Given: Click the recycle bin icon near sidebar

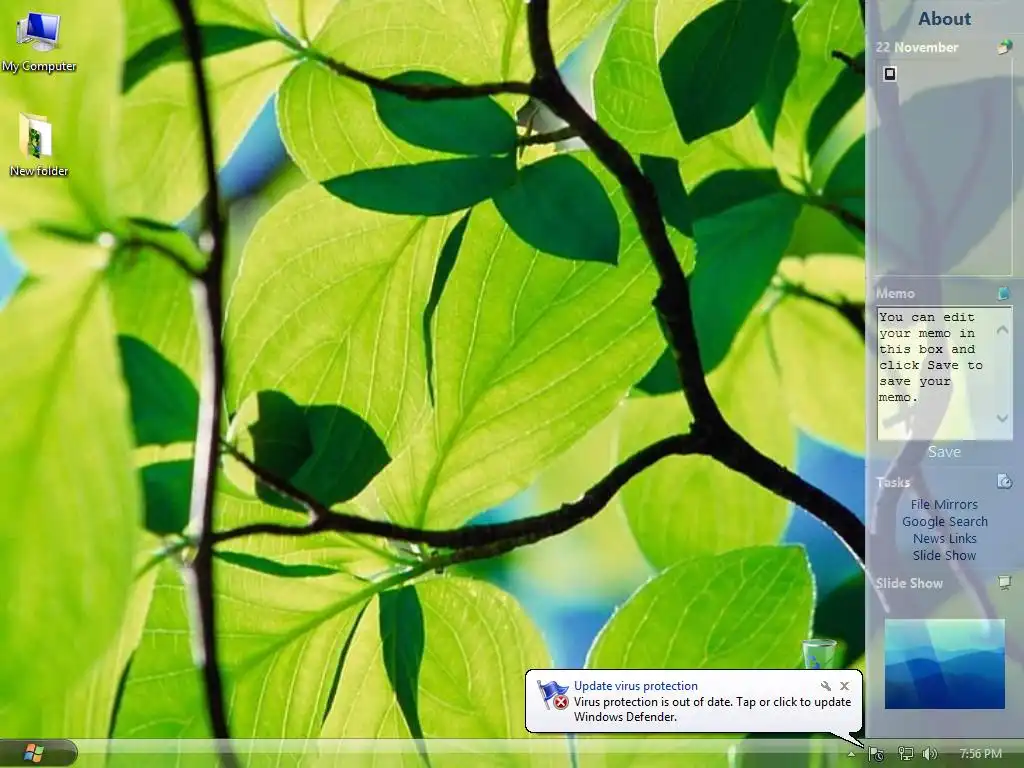Looking at the screenshot, I should 818,654.
